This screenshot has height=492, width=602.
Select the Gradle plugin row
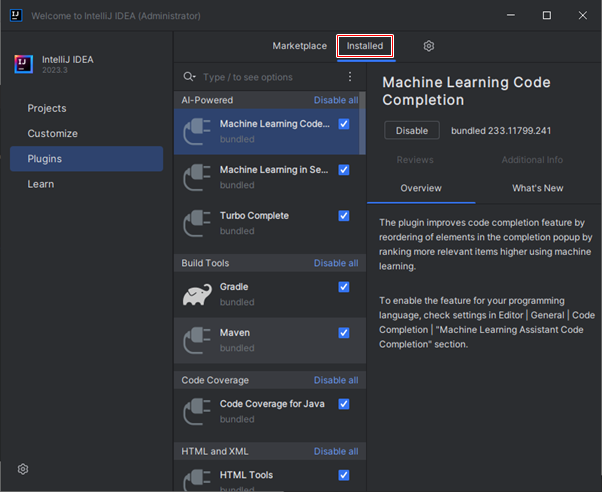click(x=270, y=295)
